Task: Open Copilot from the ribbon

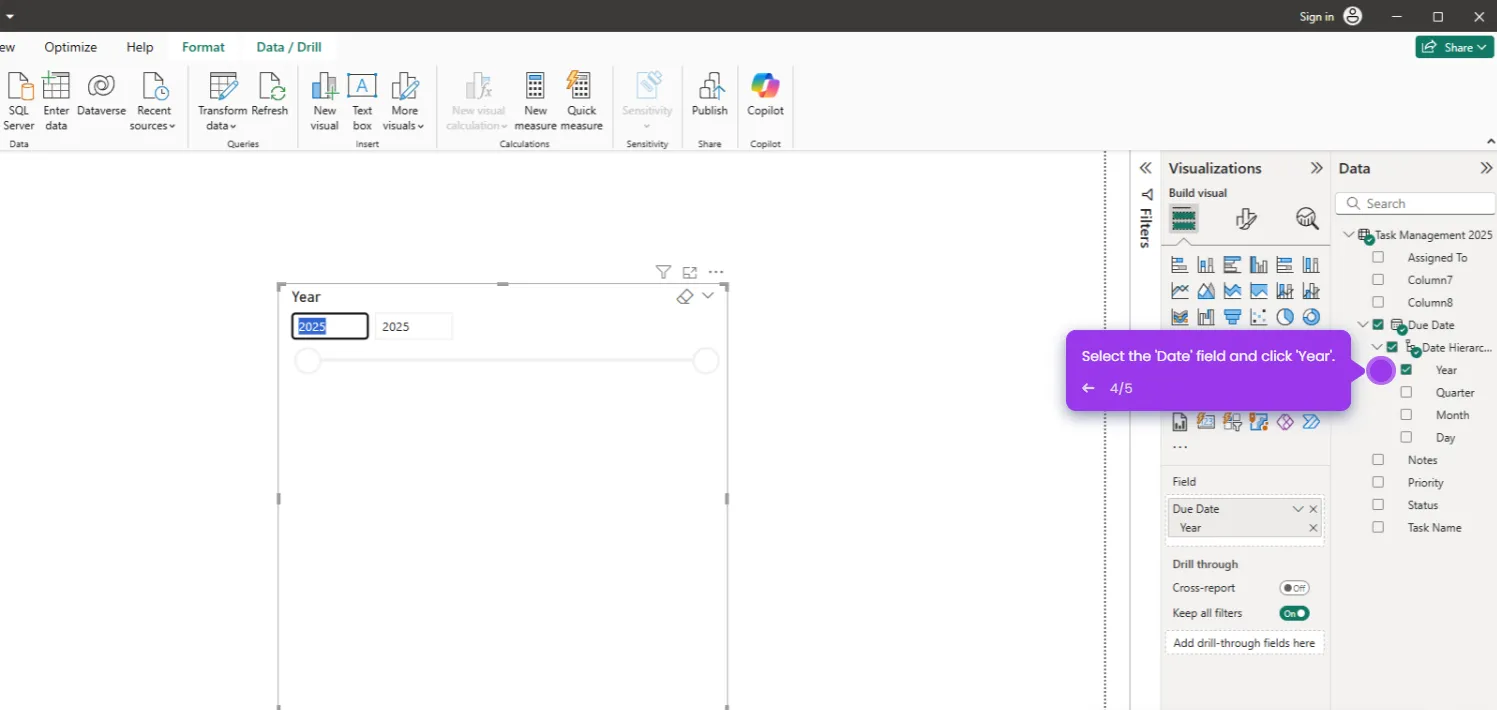Action: 765,96
